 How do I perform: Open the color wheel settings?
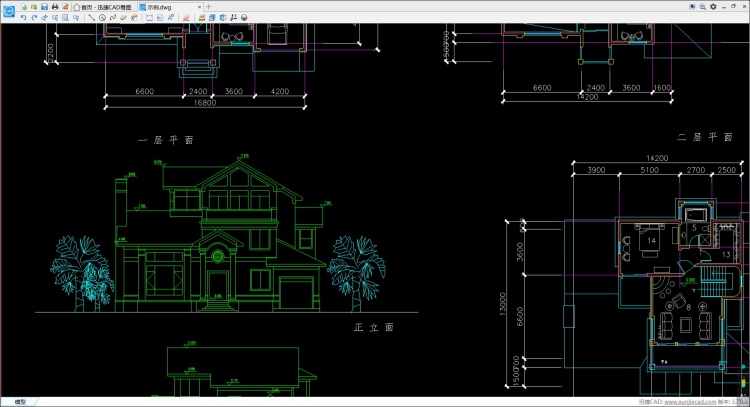(244, 18)
